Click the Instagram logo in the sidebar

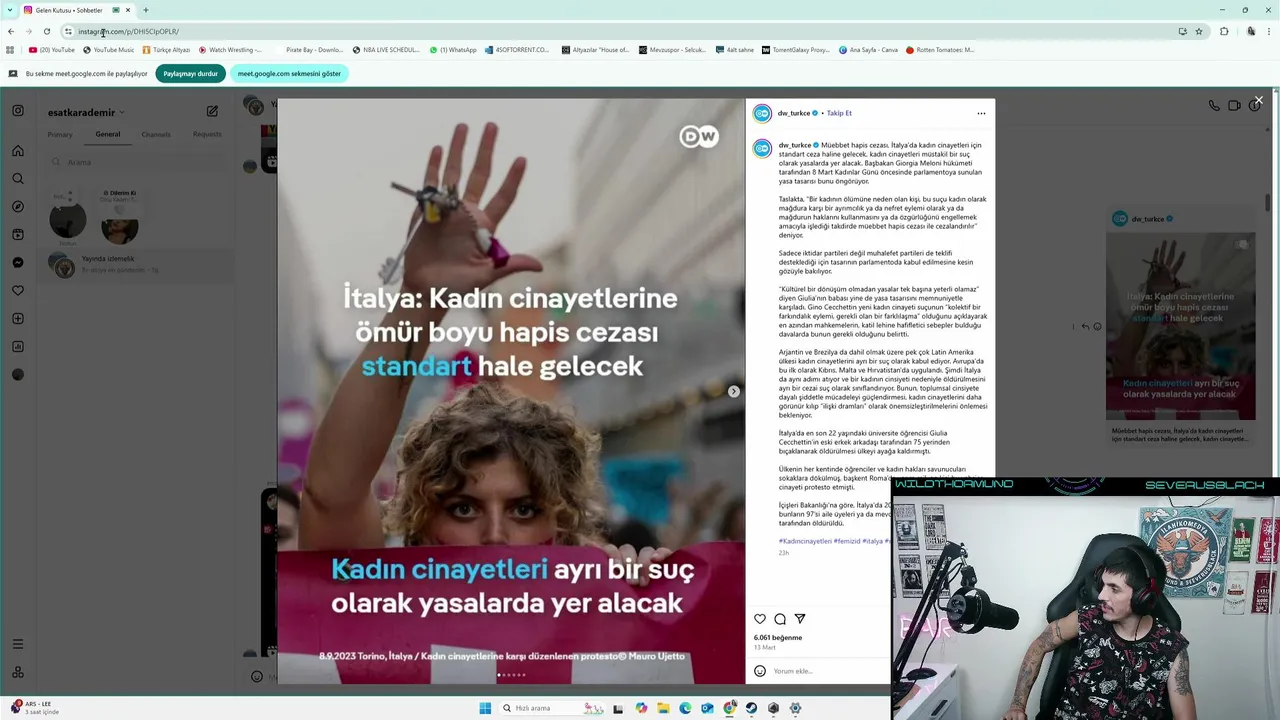point(18,111)
